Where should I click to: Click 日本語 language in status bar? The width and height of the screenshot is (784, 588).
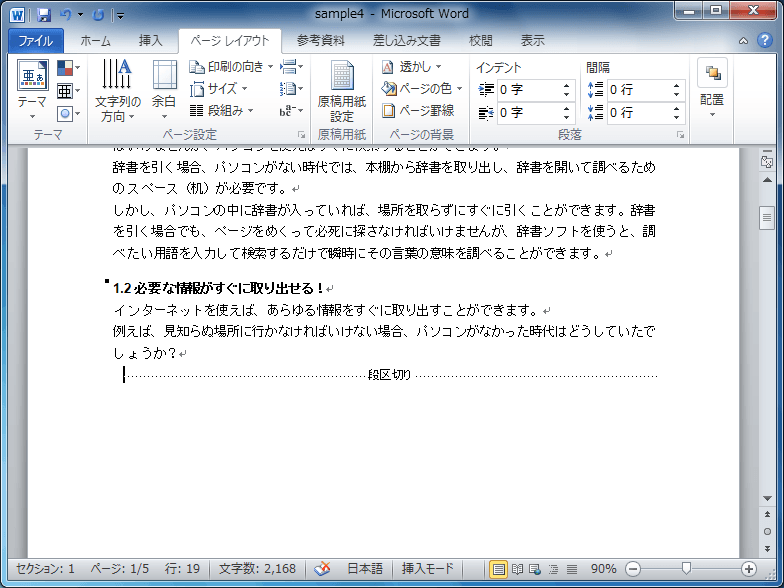pyautogui.click(x=365, y=569)
